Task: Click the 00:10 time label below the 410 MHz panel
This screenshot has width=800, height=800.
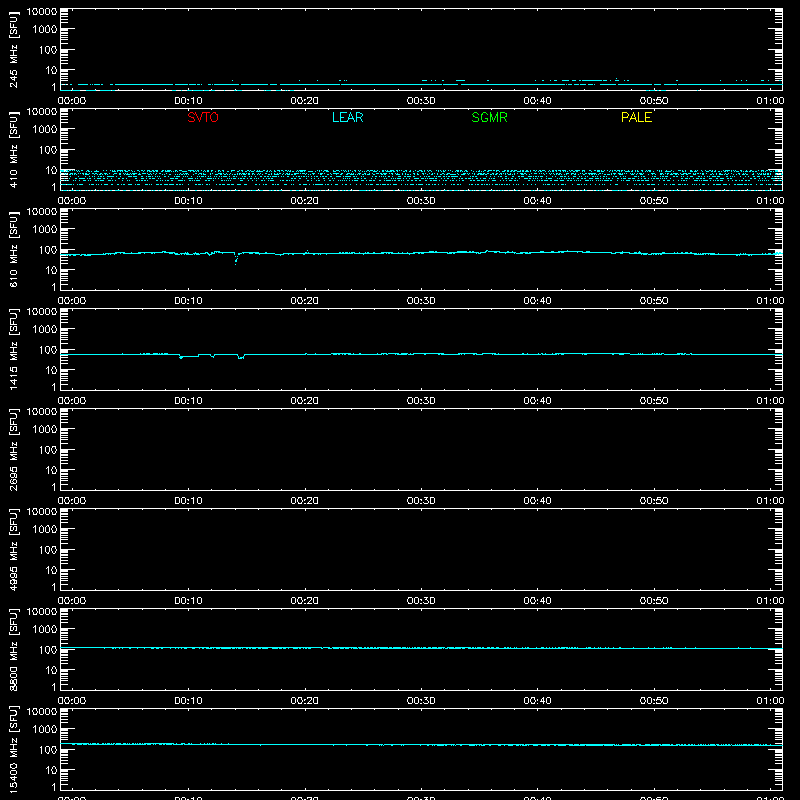Action: [188, 201]
